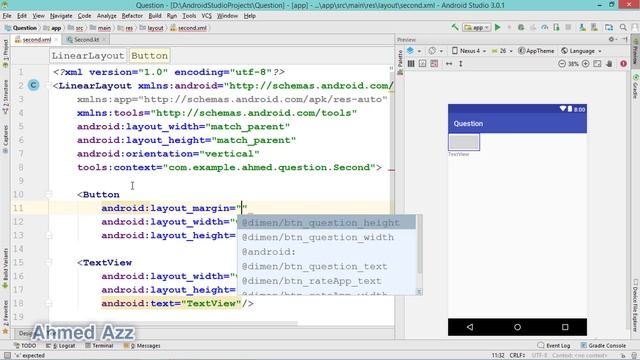
Task: Open the Event Log panel
Action: [554, 345]
